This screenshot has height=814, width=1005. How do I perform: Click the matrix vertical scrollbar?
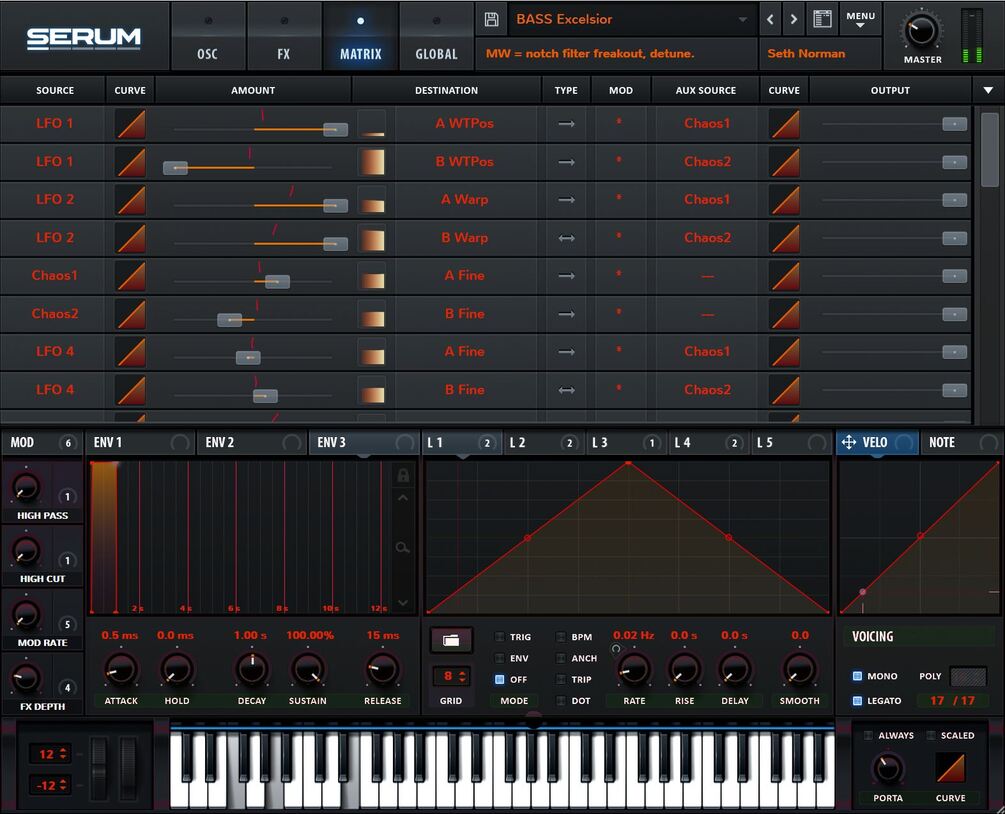pos(990,149)
